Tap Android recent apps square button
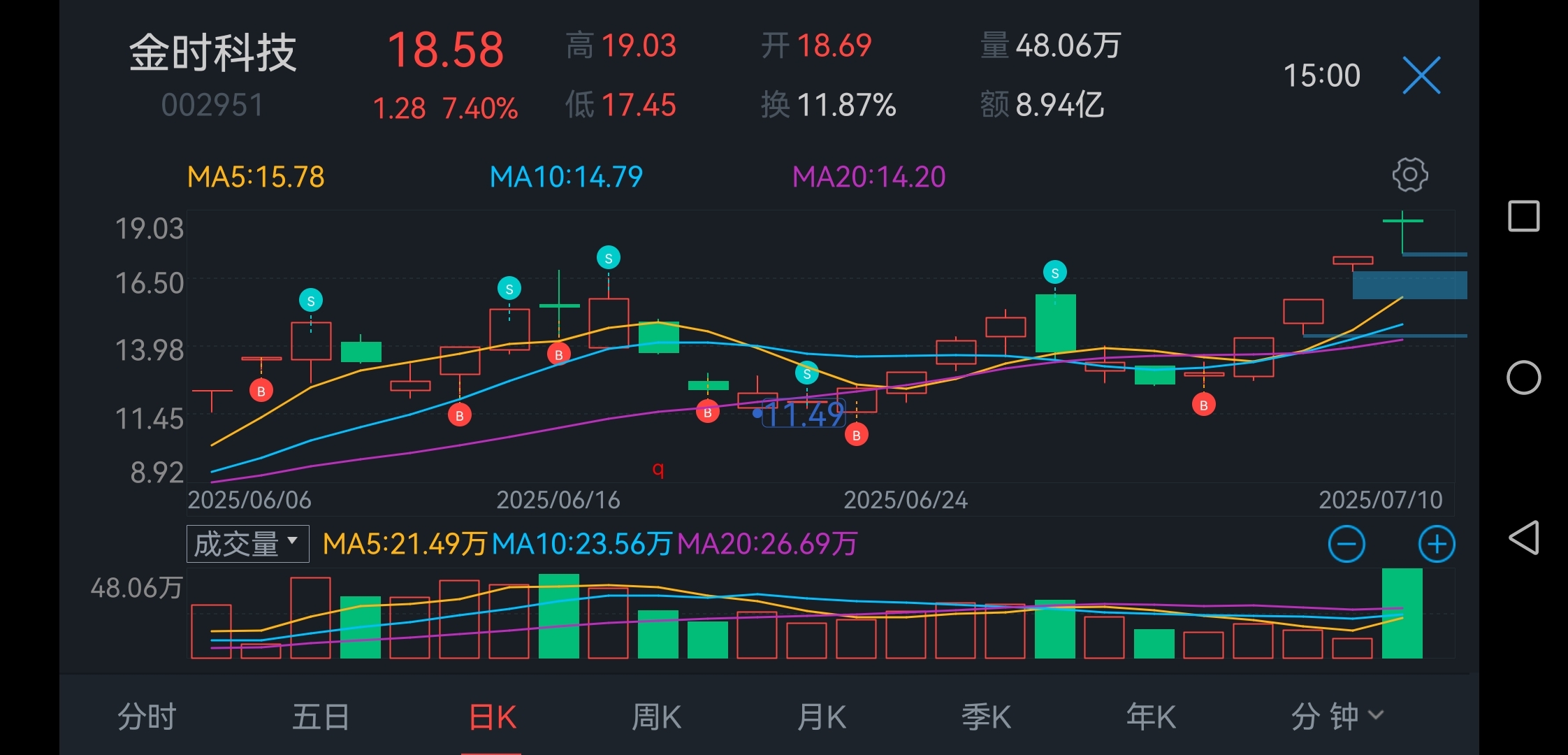The width and height of the screenshot is (1568, 755). [x=1523, y=216]
